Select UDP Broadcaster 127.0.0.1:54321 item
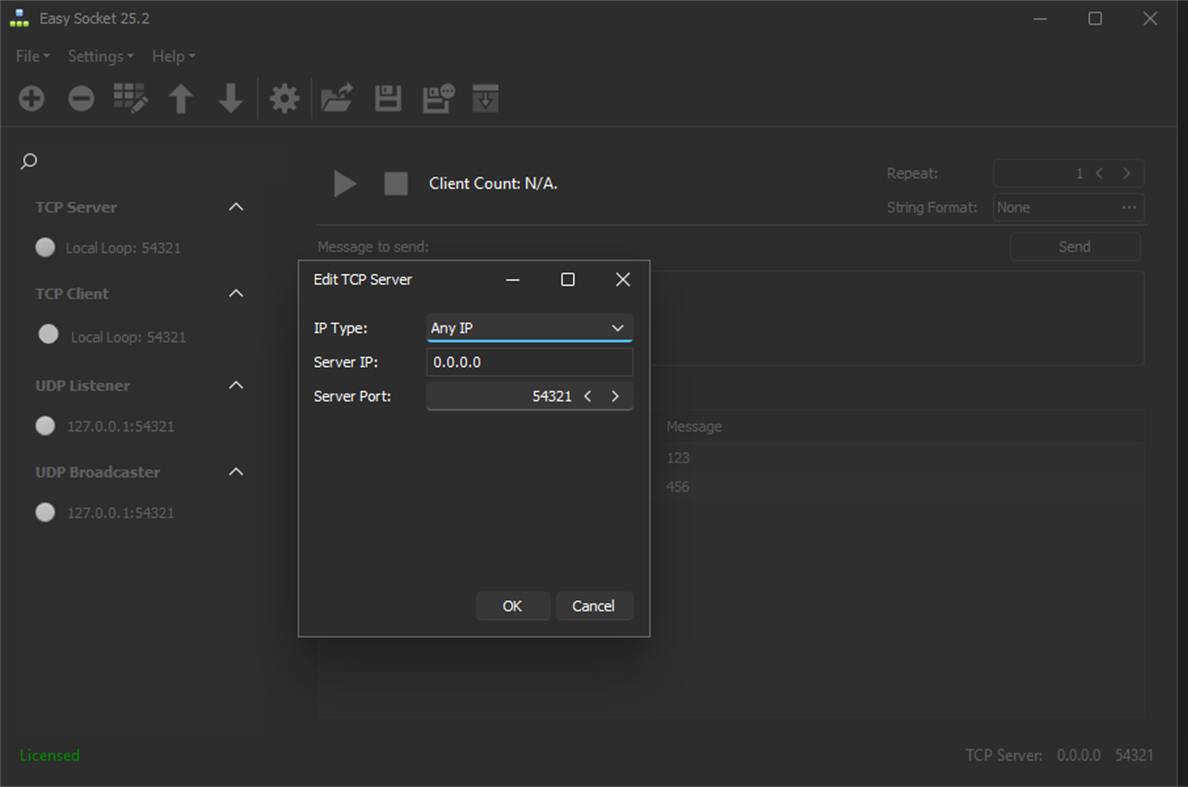The height and width of the screenshot is (787, 1188). (120, 513)
